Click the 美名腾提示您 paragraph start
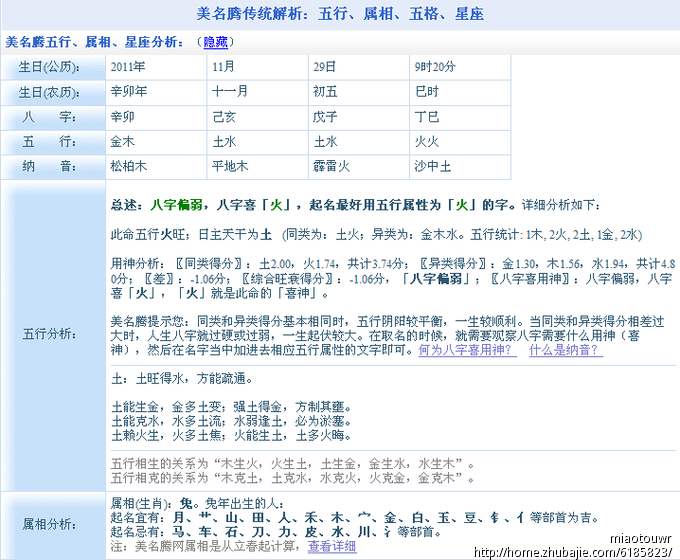This screenshot has height=560, width=680. (149, 322)
